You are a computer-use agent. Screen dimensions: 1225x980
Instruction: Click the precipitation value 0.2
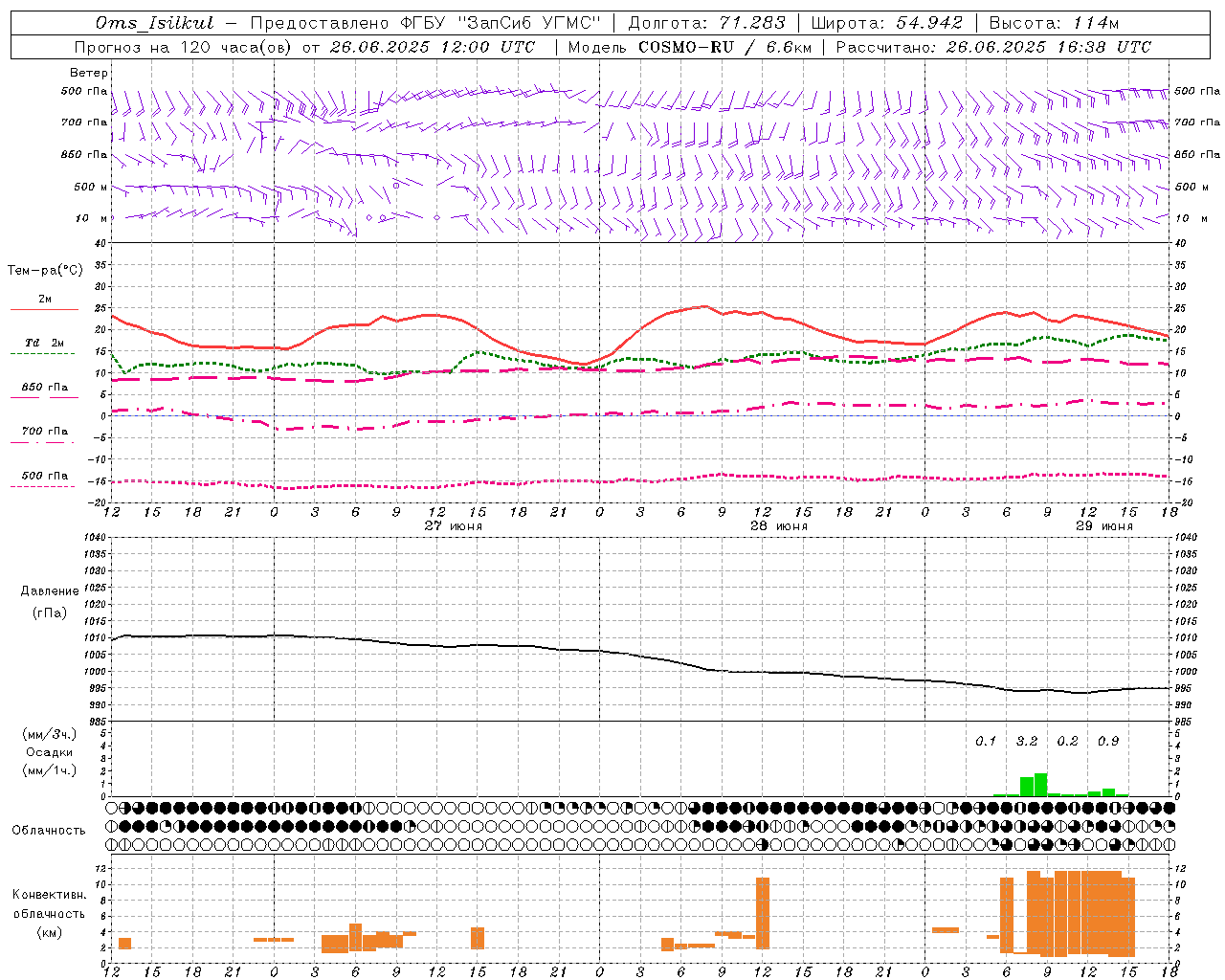tap(1067, 742)
